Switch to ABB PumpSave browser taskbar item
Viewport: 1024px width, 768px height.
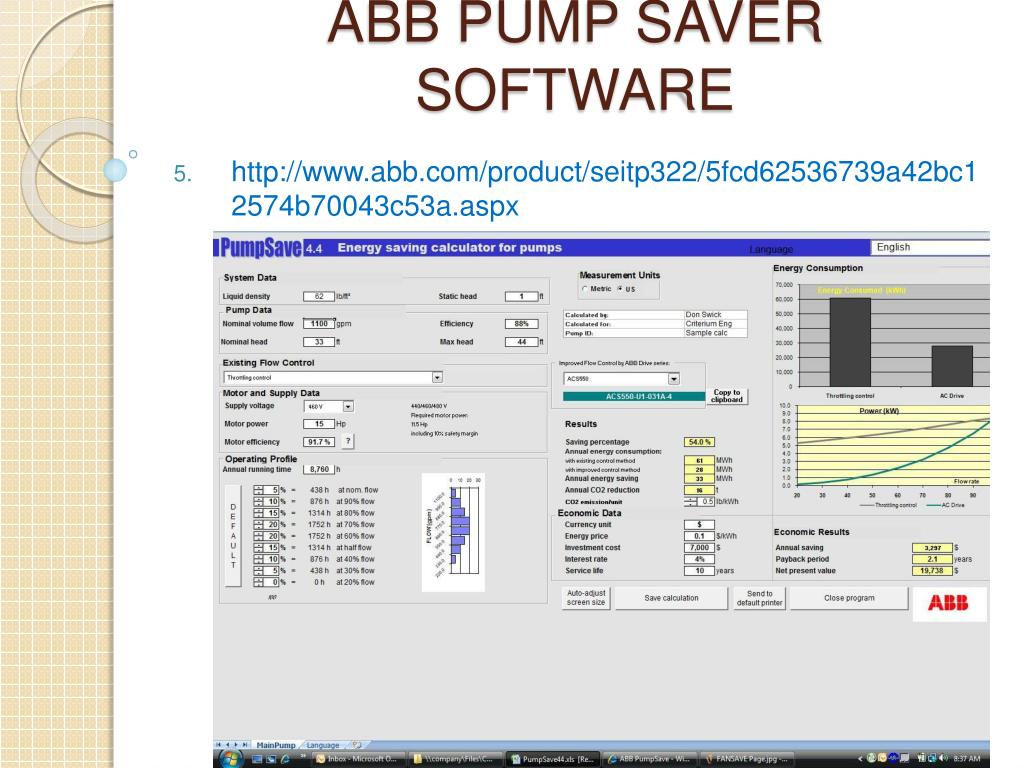click(x=649, y=759)
